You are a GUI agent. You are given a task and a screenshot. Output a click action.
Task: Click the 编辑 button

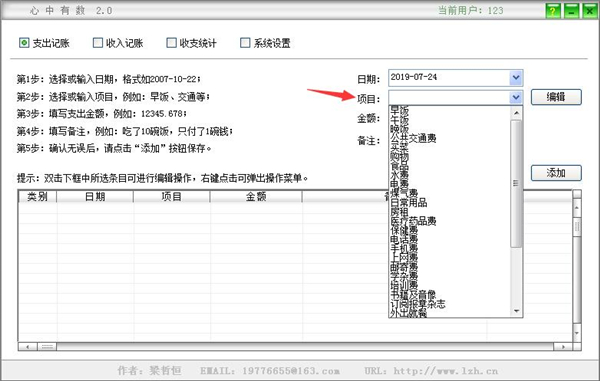[556, 97]
